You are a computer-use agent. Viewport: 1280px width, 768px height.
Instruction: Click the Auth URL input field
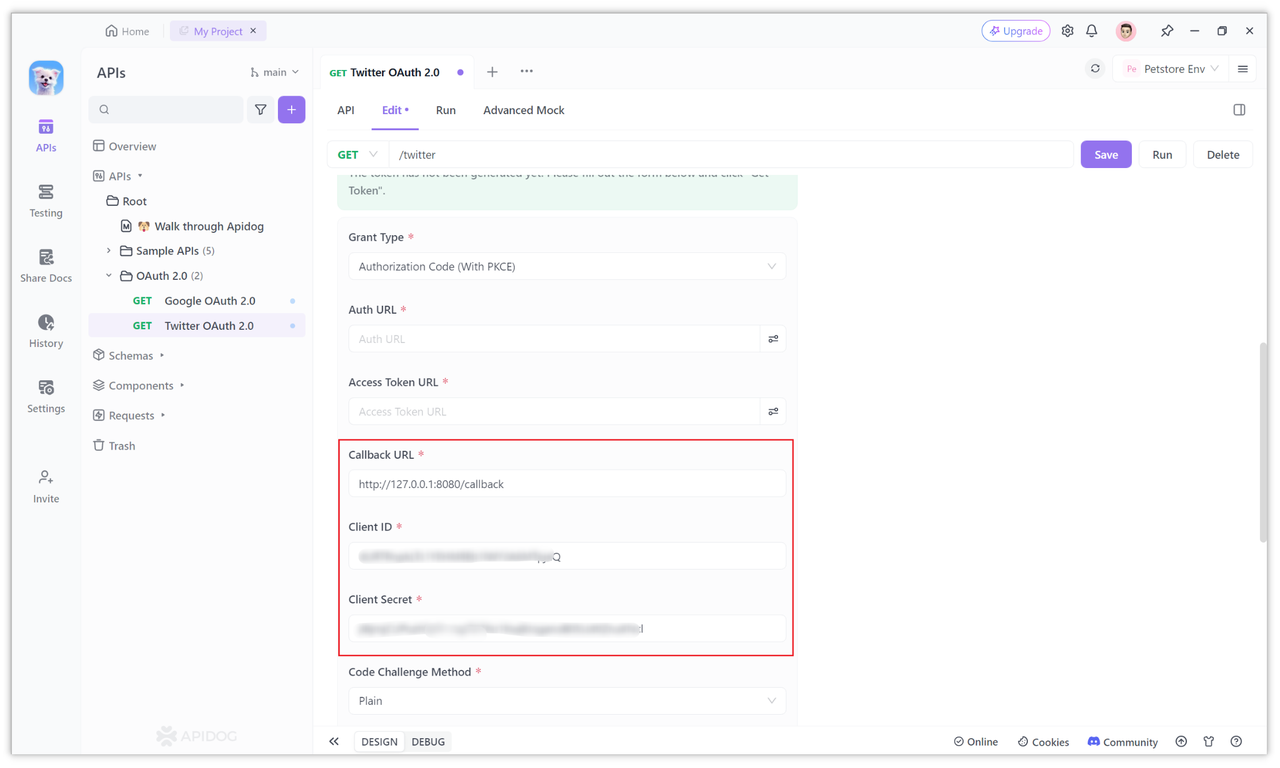click(554, 339)
